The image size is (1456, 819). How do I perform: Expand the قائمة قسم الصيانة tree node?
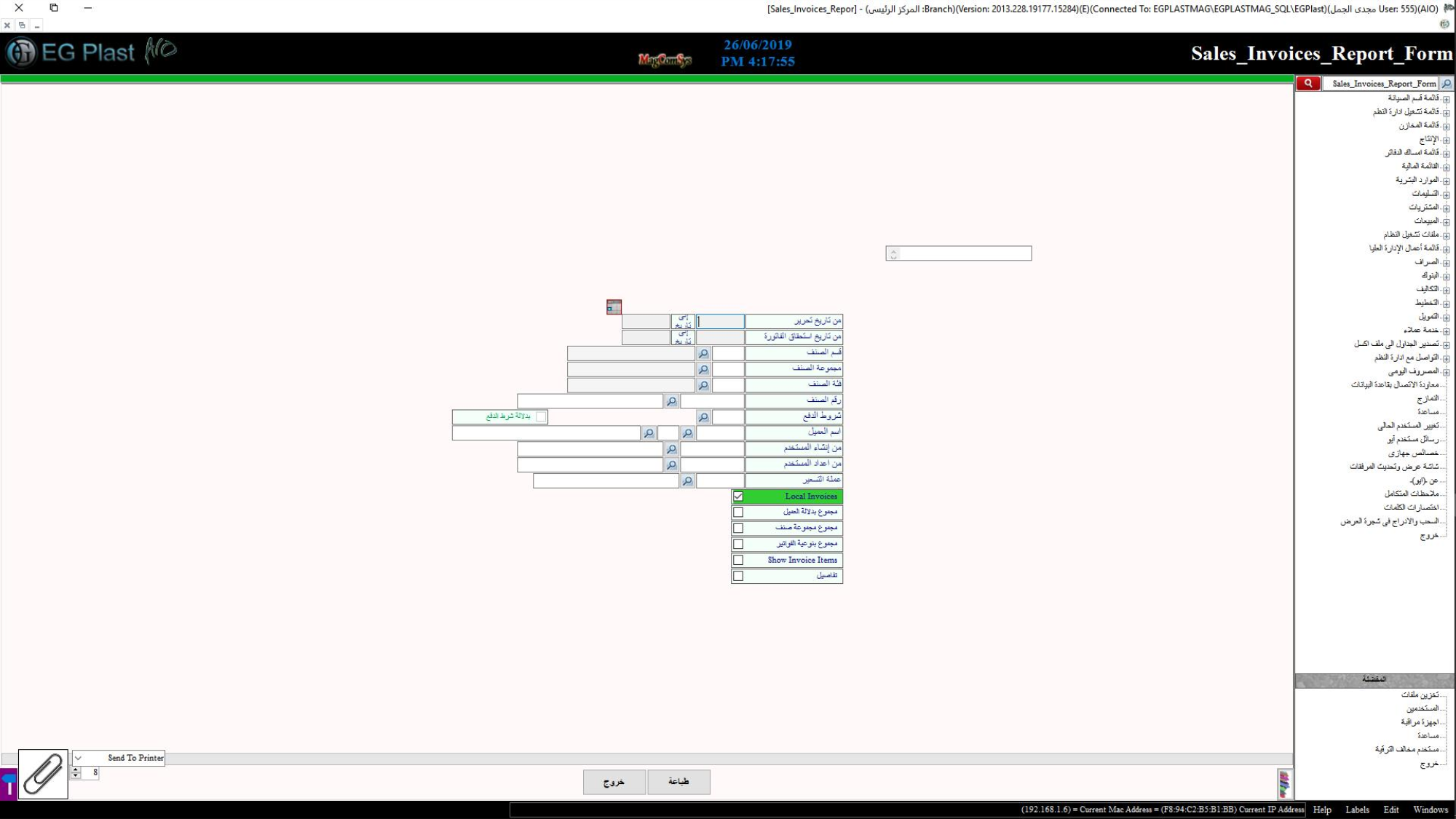pos(1446,99)
